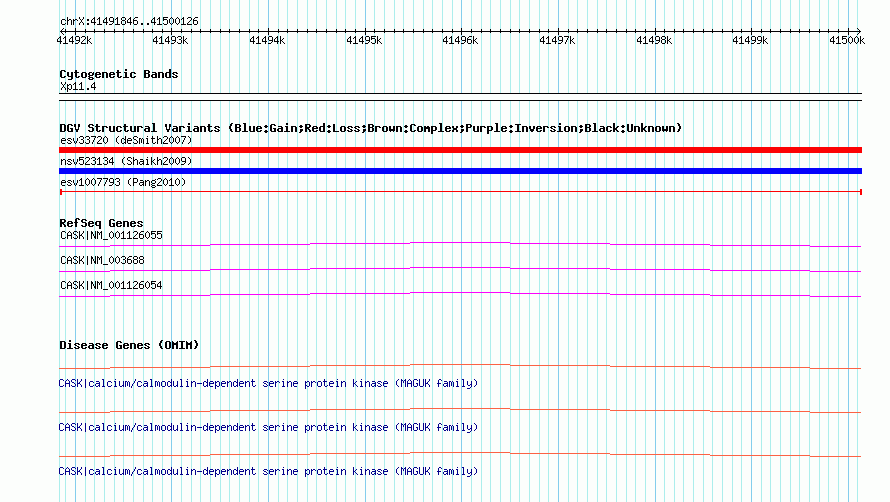Click the orange line above the second CASK link
The image size is (890, 502).
click(x=460, y=410)
